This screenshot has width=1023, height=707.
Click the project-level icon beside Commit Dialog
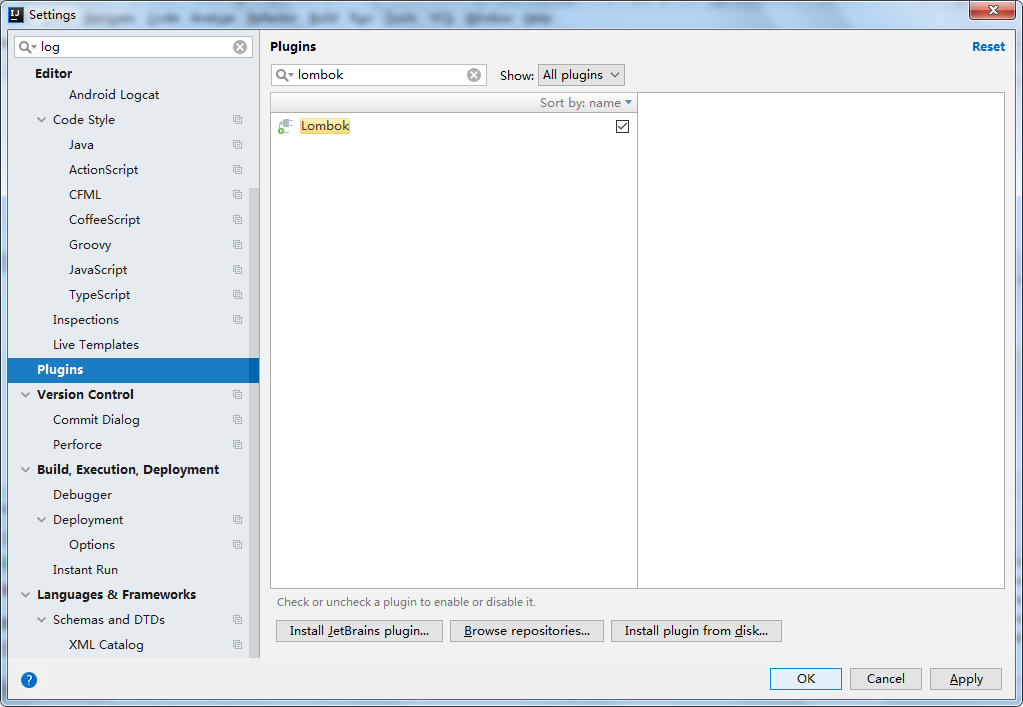coord(237,420)
